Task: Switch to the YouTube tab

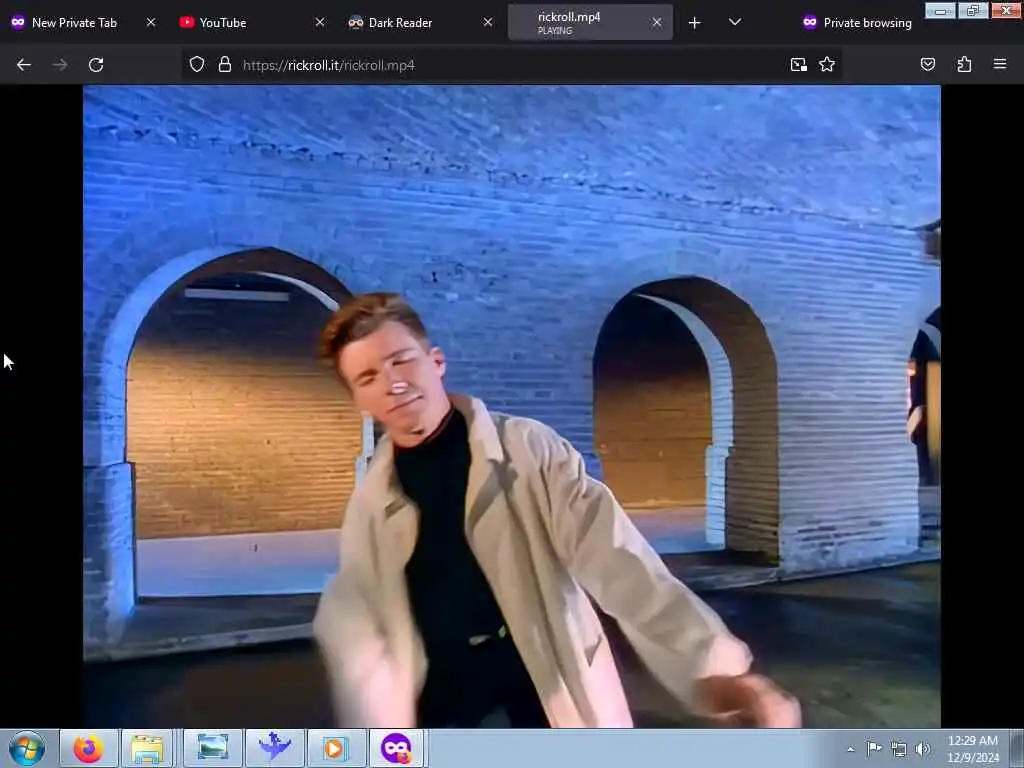Action: (x=252, y=22)
